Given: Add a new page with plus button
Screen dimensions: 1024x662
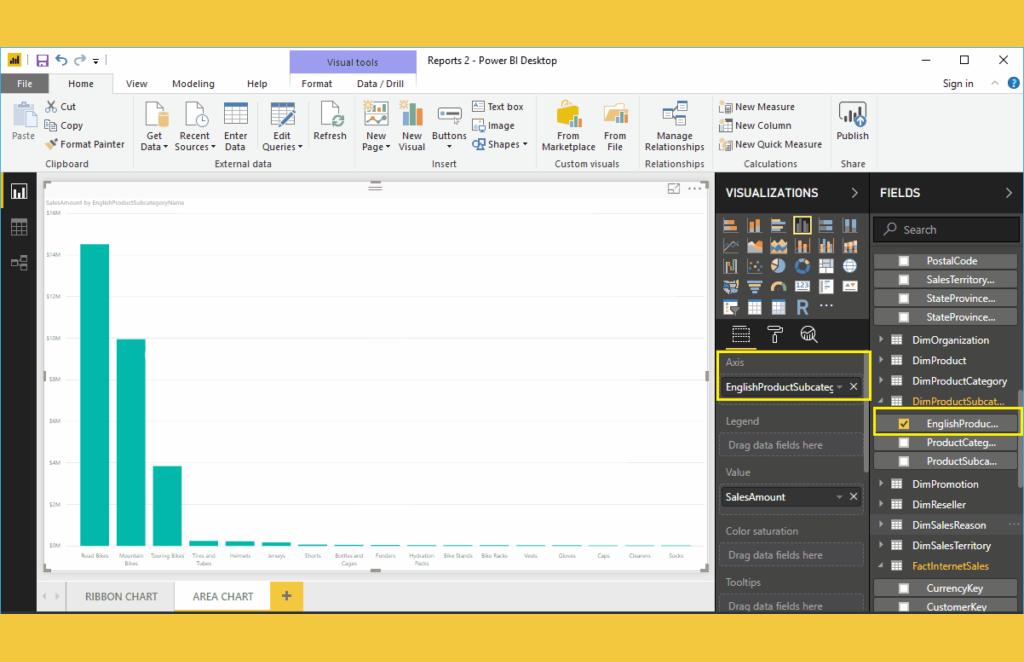Looking at the screenshot, I should click(x=286, y=595).
